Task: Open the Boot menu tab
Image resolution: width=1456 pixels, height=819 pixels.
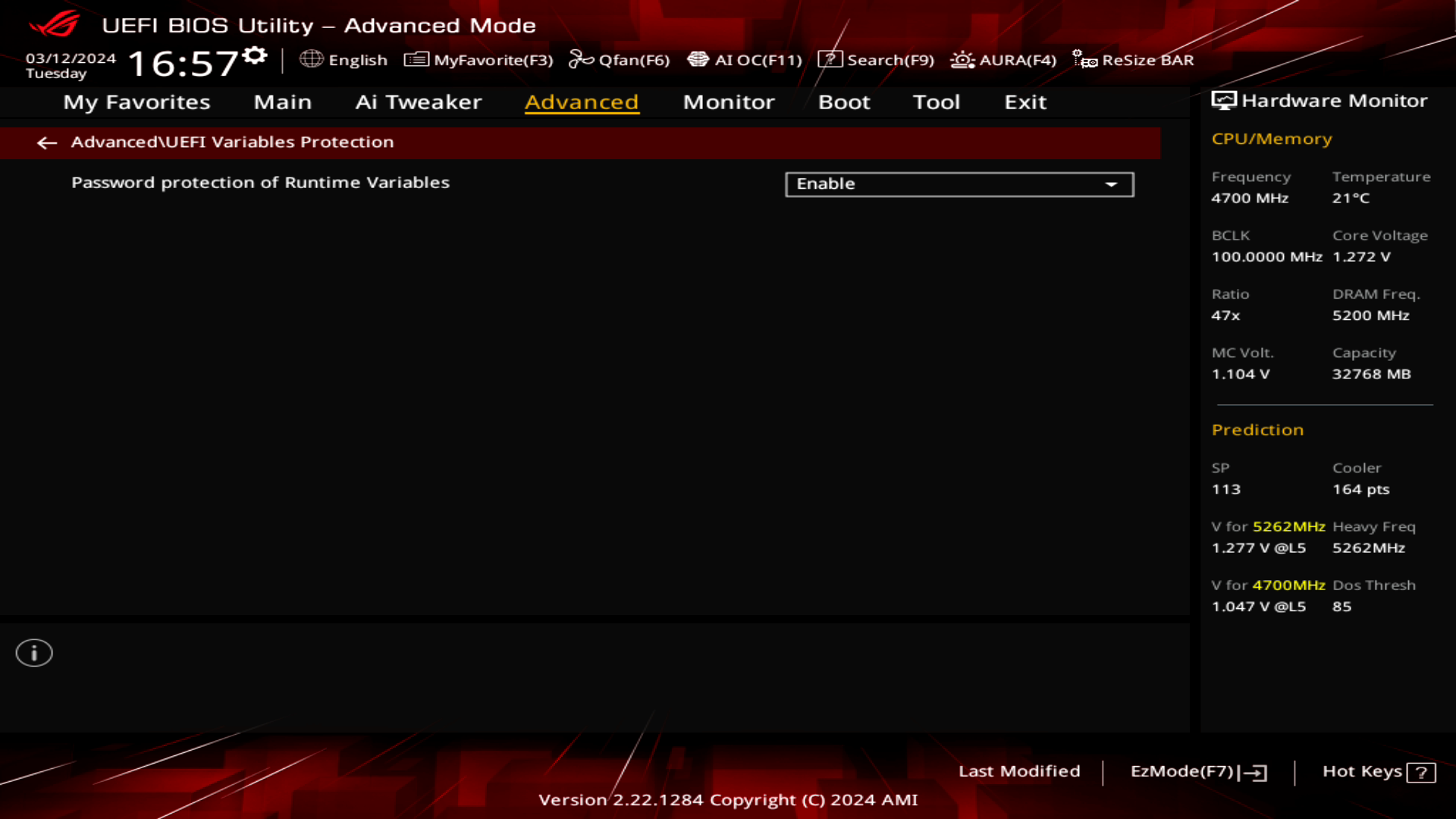Action: click(x=843, y=101)
